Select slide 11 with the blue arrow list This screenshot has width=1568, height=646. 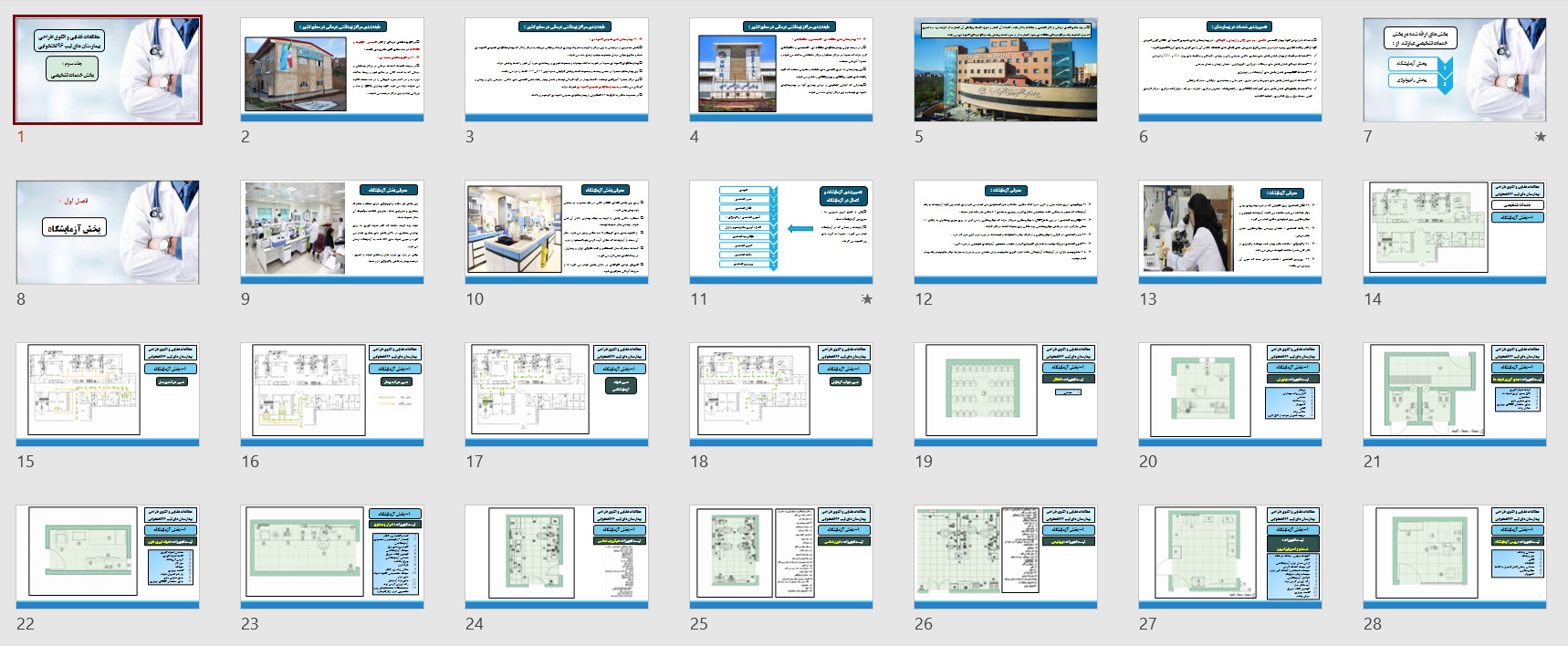pos(781,232)
